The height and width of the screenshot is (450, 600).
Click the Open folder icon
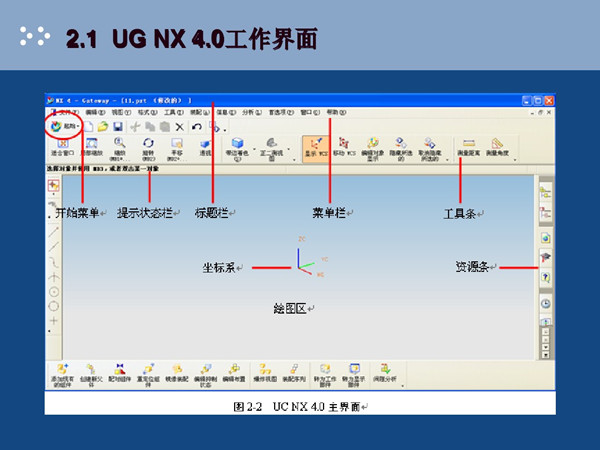[103, 127]
